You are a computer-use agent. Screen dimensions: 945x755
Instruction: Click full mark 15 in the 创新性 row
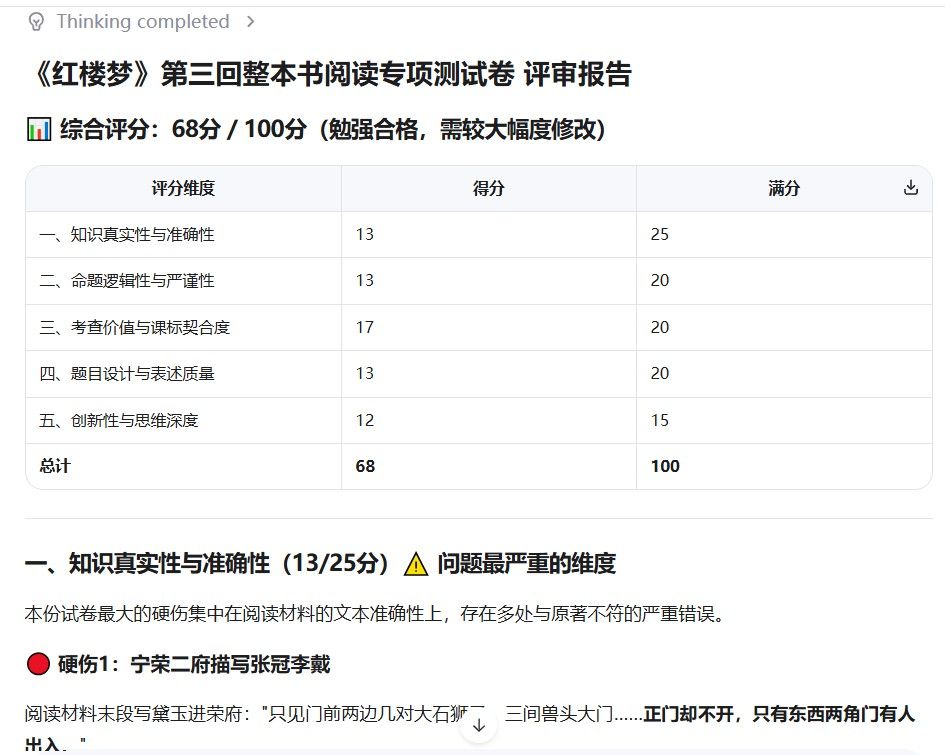point(660,420)
